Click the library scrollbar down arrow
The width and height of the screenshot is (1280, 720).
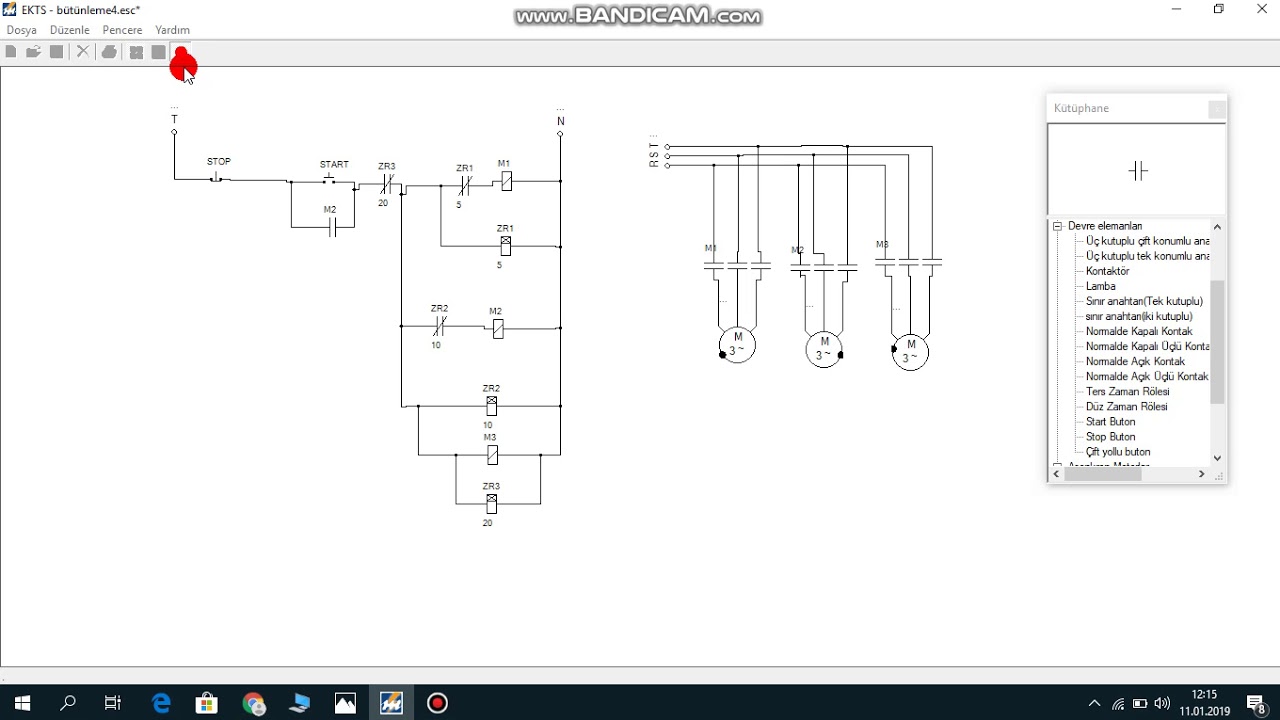1217,458
